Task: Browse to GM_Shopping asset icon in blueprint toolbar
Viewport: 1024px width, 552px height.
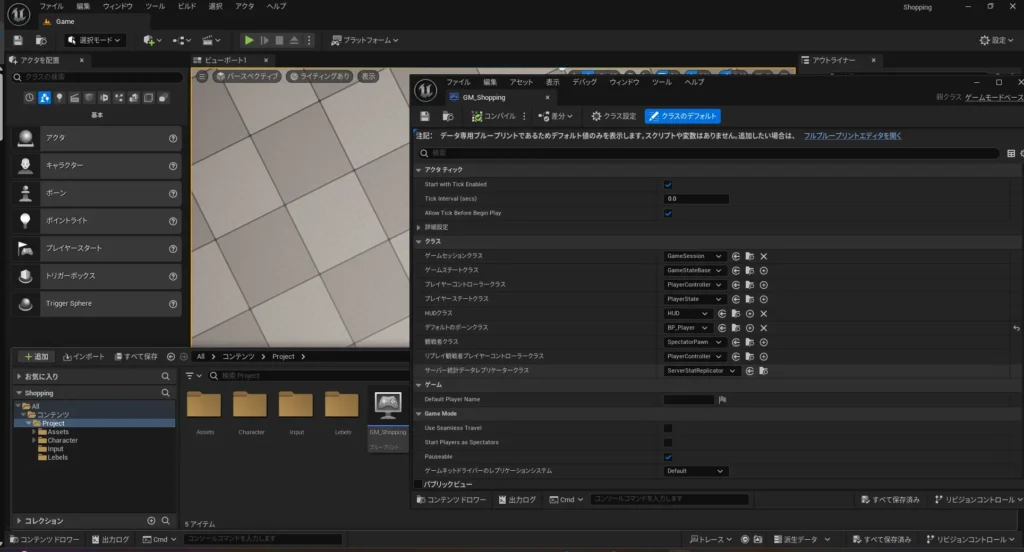Action: click(448, 116)
